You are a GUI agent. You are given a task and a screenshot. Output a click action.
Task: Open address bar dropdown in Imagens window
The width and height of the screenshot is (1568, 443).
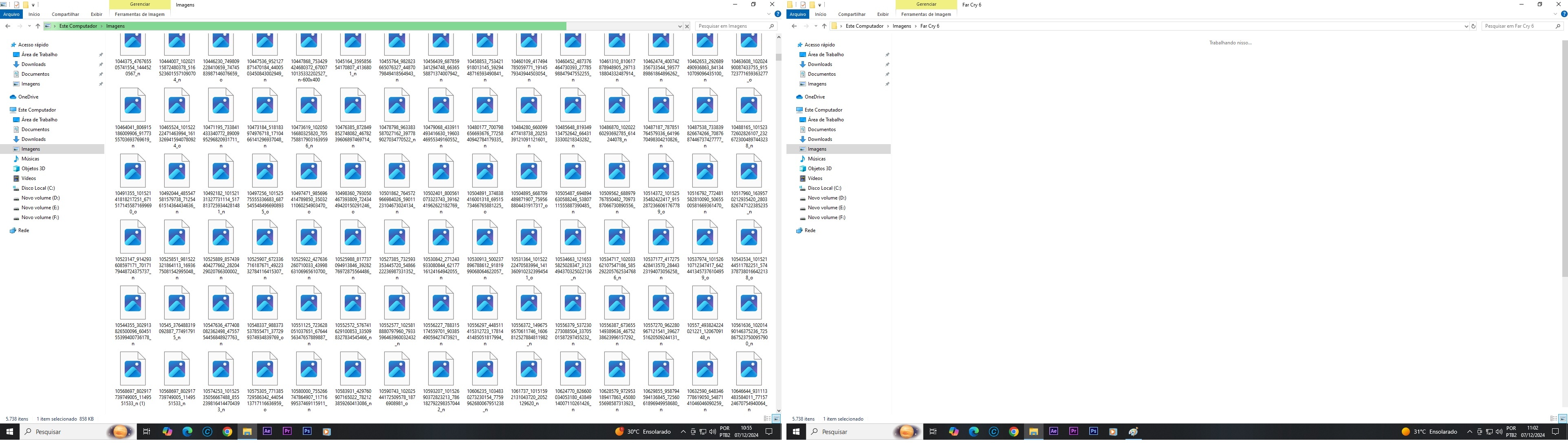(679, 26)
